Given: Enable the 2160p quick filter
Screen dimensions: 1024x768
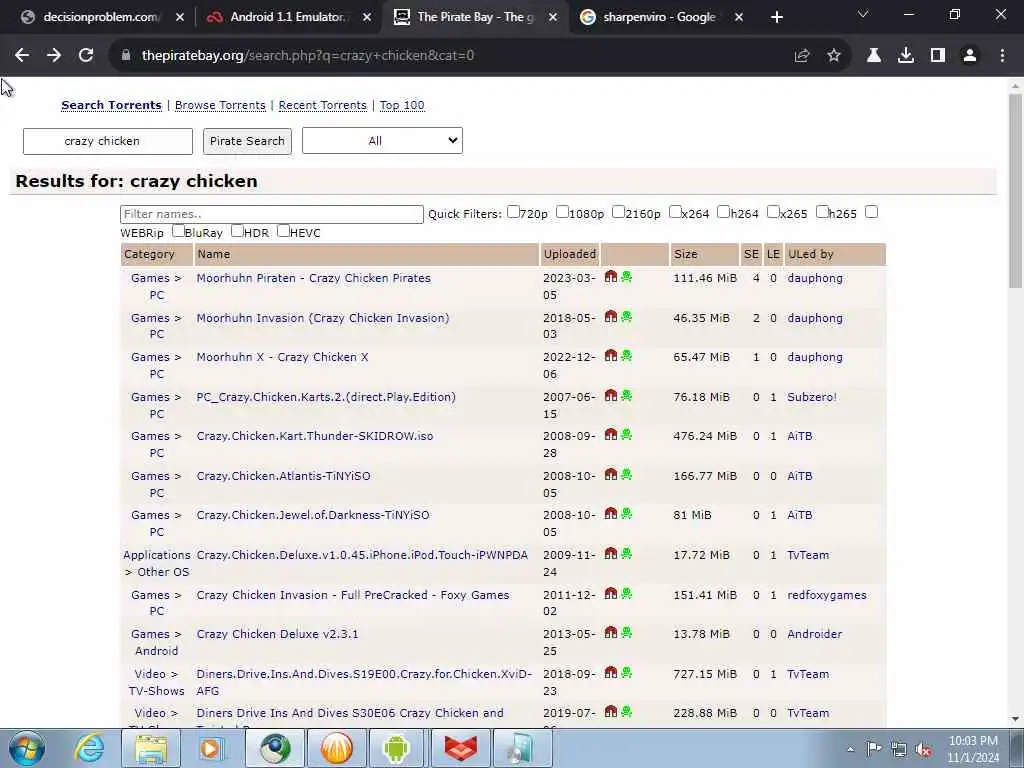Looking at the screenshot, I should click(618, 212).
